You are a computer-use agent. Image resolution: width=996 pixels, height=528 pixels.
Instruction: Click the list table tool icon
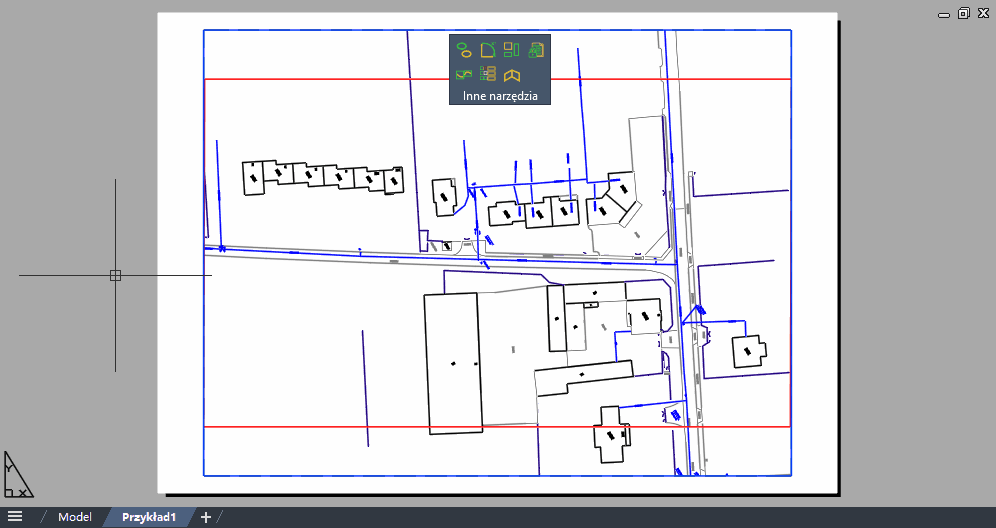(x=488, y=74)
